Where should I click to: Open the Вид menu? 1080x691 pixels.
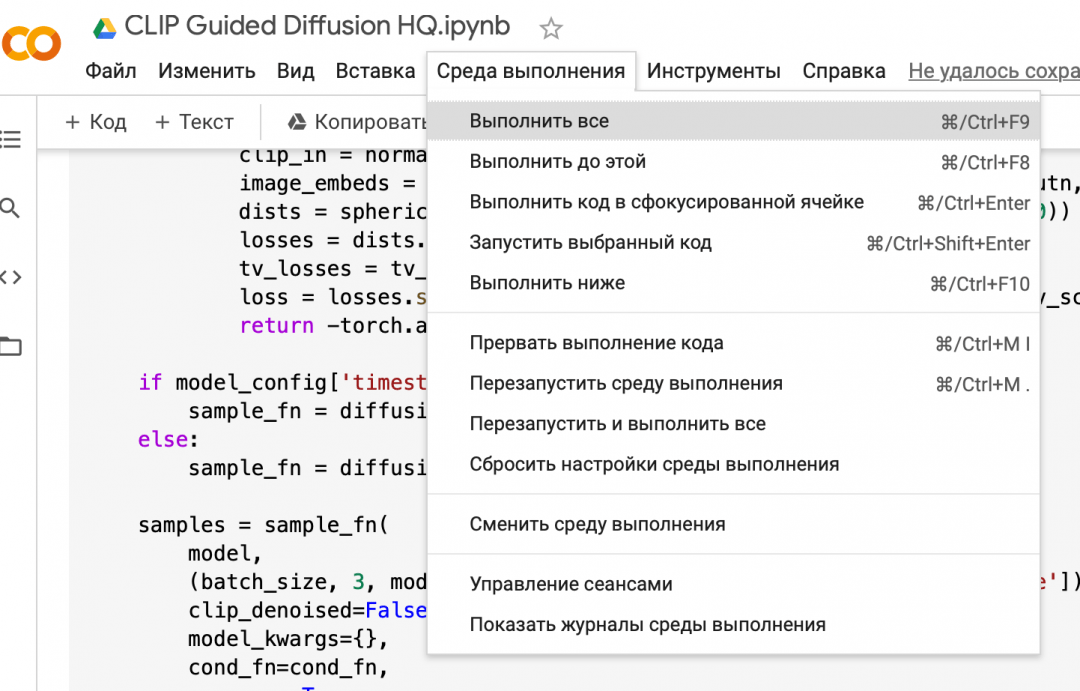tap(295, 71)
